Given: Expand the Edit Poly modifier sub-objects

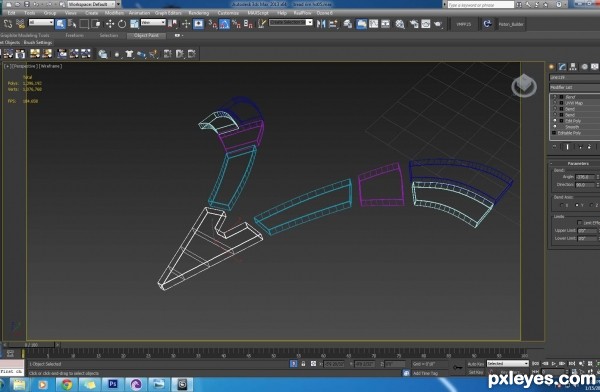Looking at the screenshot, I should [561, 121].
